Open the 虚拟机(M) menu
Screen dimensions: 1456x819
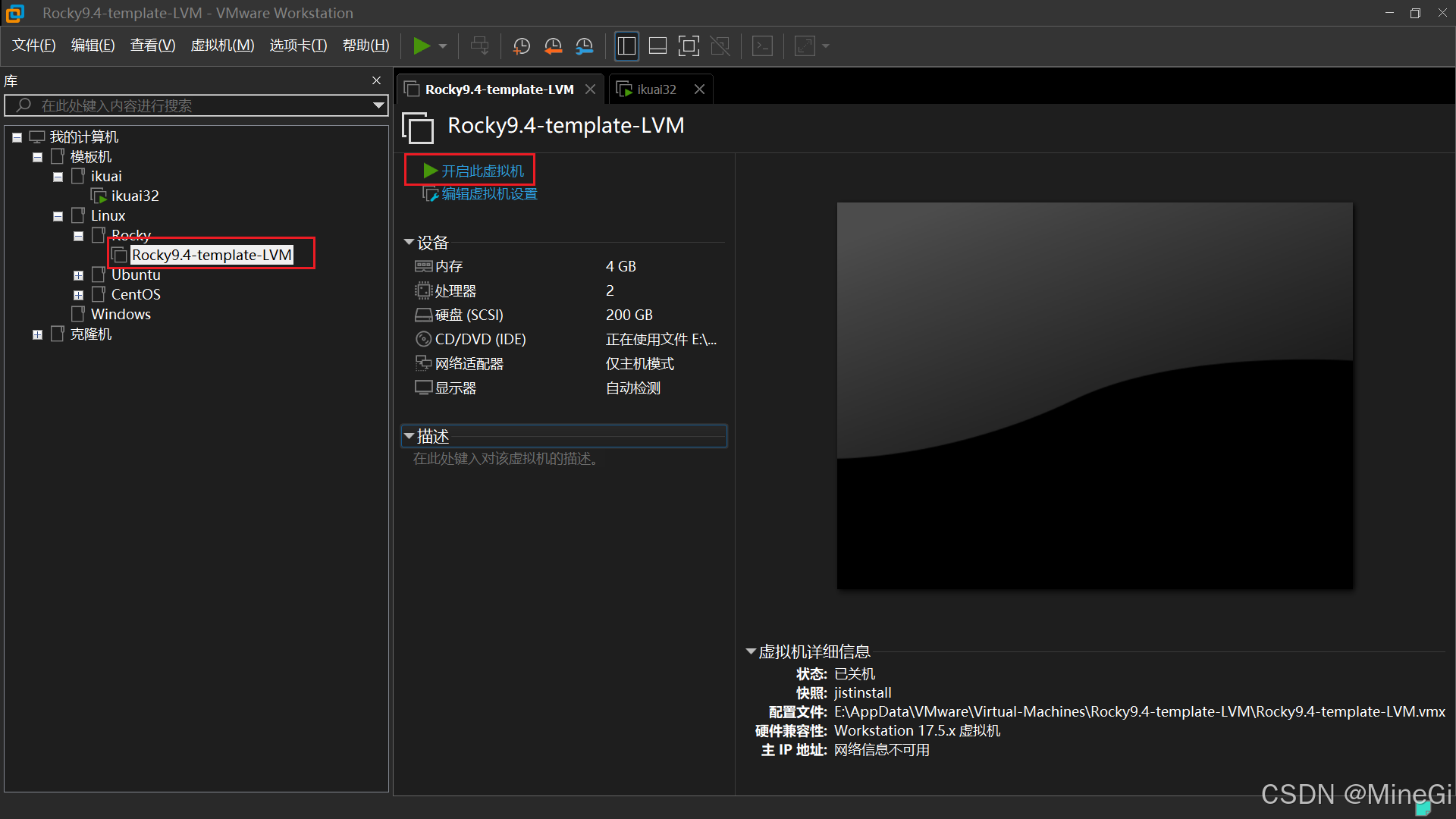[x=222, y=45]
